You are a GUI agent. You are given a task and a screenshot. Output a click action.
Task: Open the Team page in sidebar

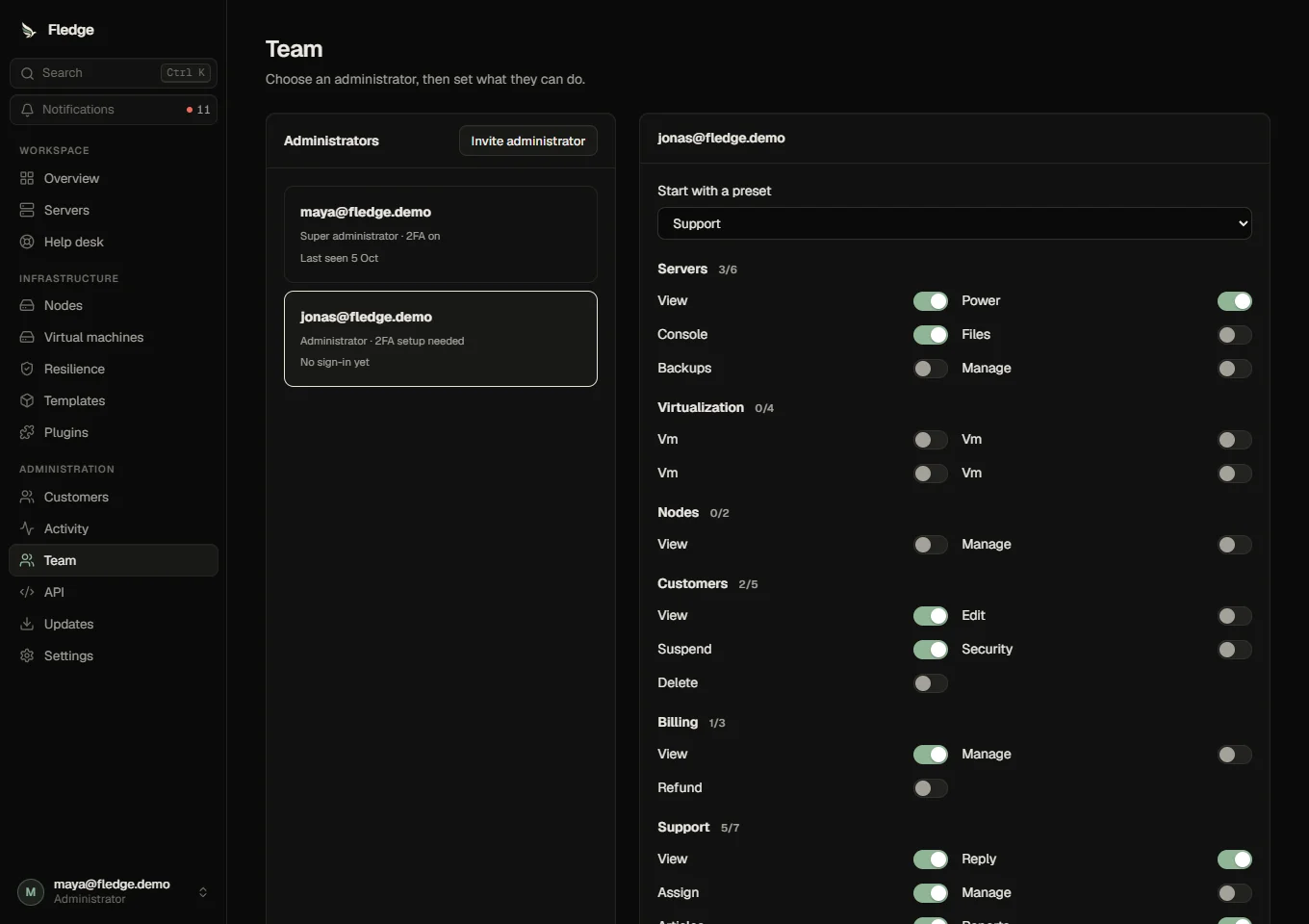pos(114,560)
